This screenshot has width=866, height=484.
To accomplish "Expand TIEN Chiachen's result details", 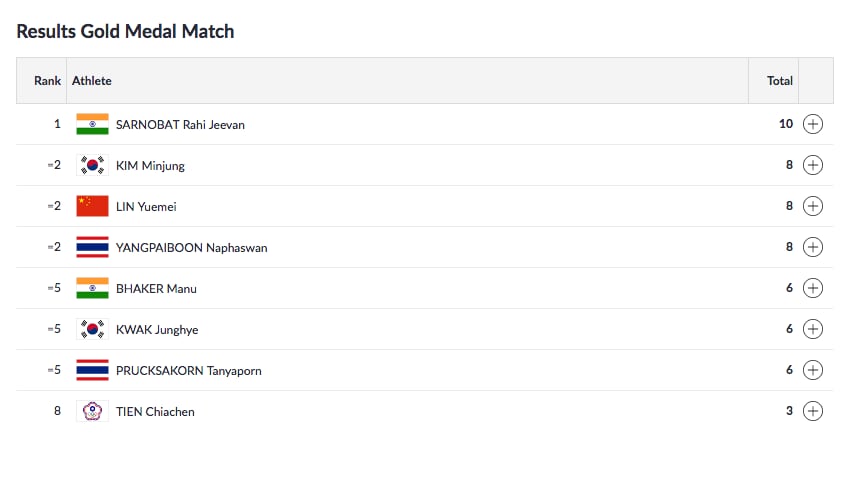I will tap(813, 411).
